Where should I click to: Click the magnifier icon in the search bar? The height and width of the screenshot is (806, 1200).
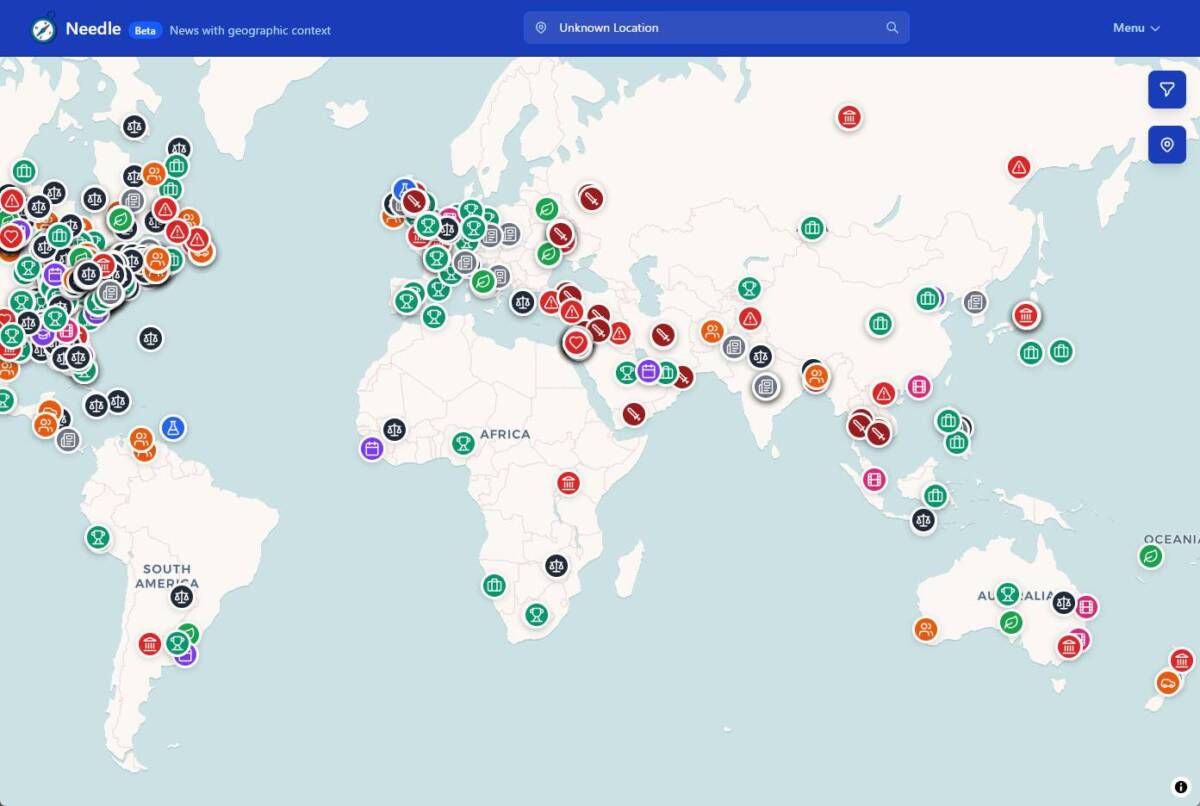click(x=892, y=28)
